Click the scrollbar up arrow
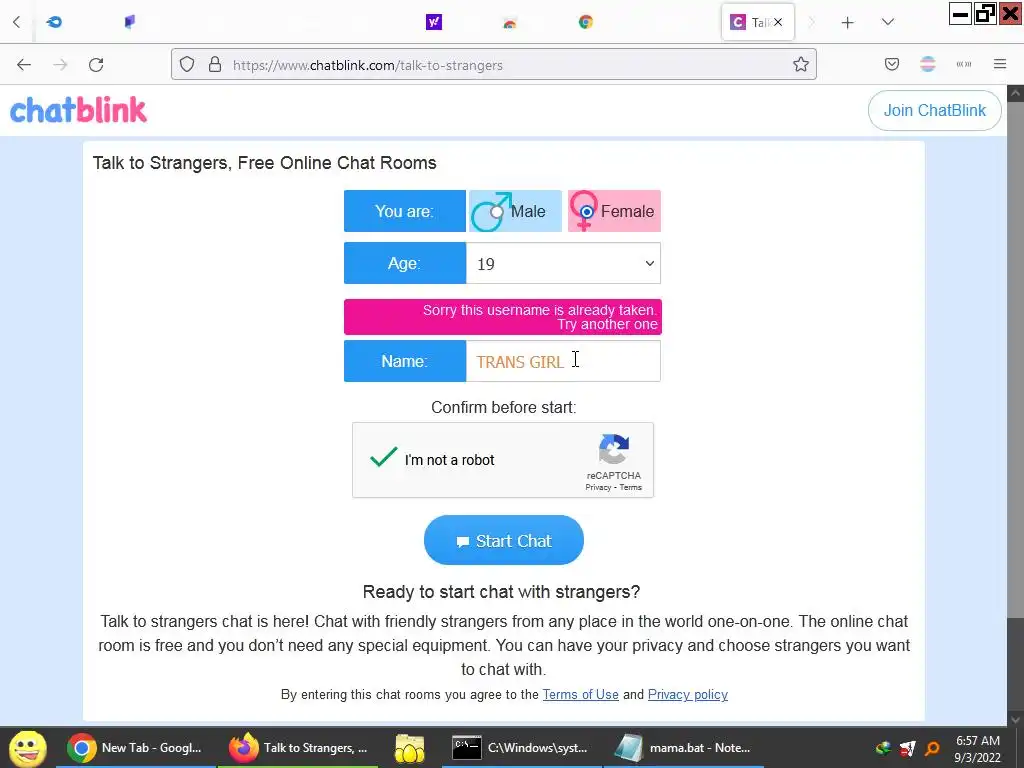1024x768 pixels. click(1016, 93)
